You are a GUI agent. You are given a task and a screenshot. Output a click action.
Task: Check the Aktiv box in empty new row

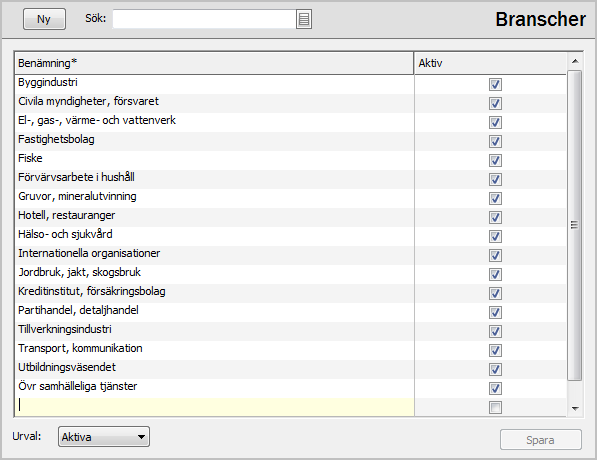495,407
